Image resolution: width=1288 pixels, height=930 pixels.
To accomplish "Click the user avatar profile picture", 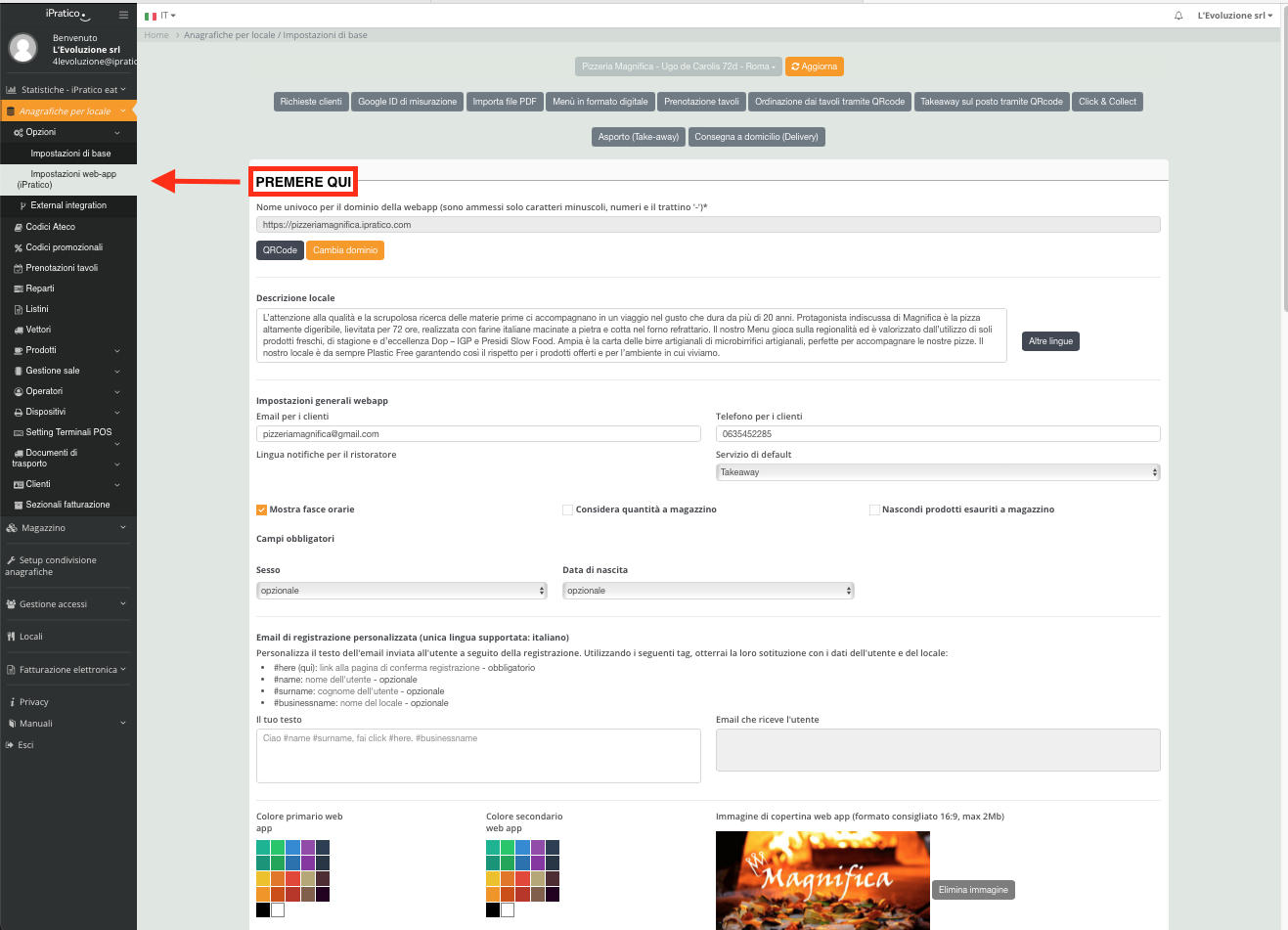I will [x=22, y=48].
